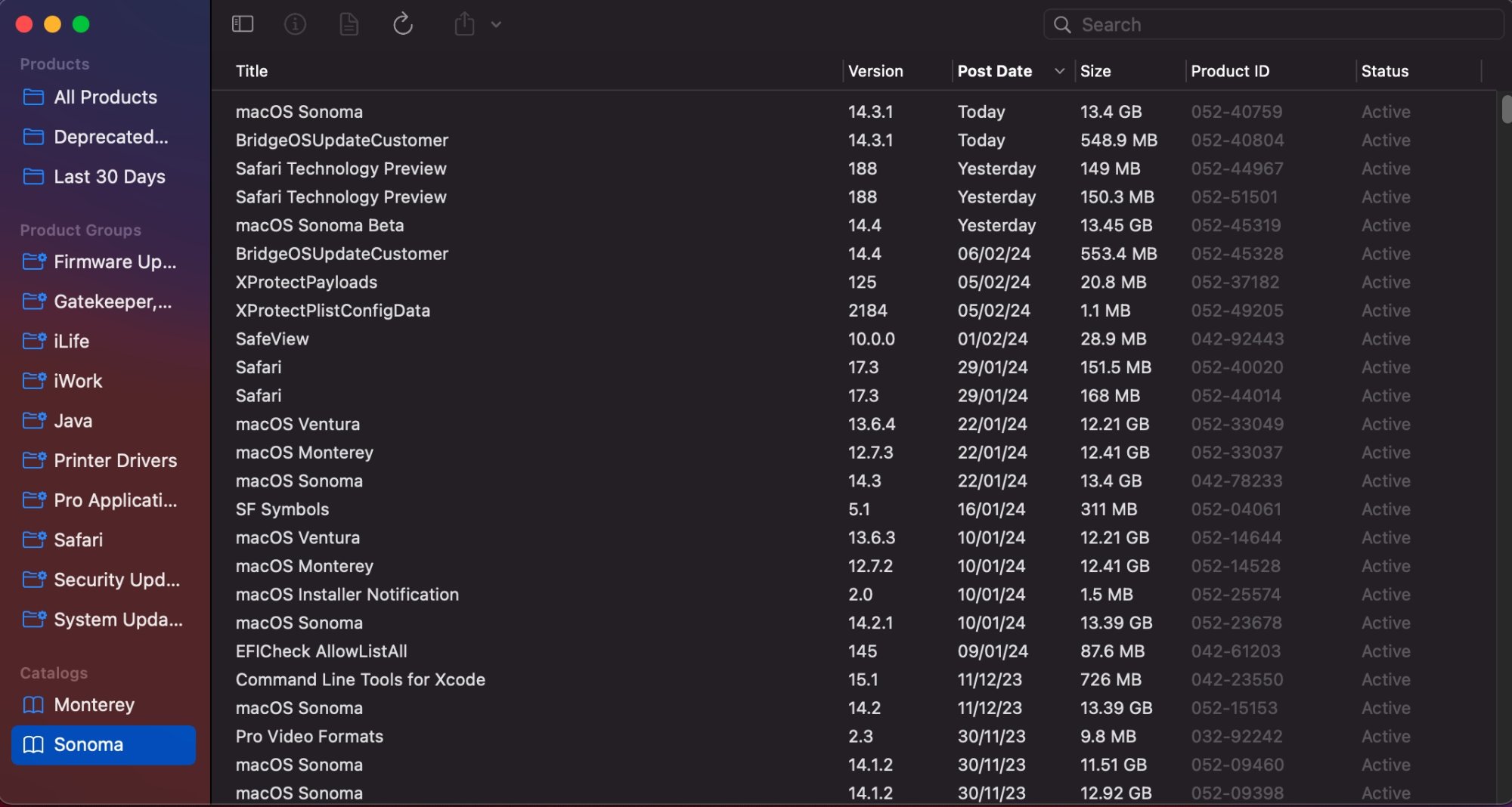Image resolution: width=1512 pixels, height=807 pixels.
Task: Click the Post Date sort chevron
Action: pos(1060,71)
